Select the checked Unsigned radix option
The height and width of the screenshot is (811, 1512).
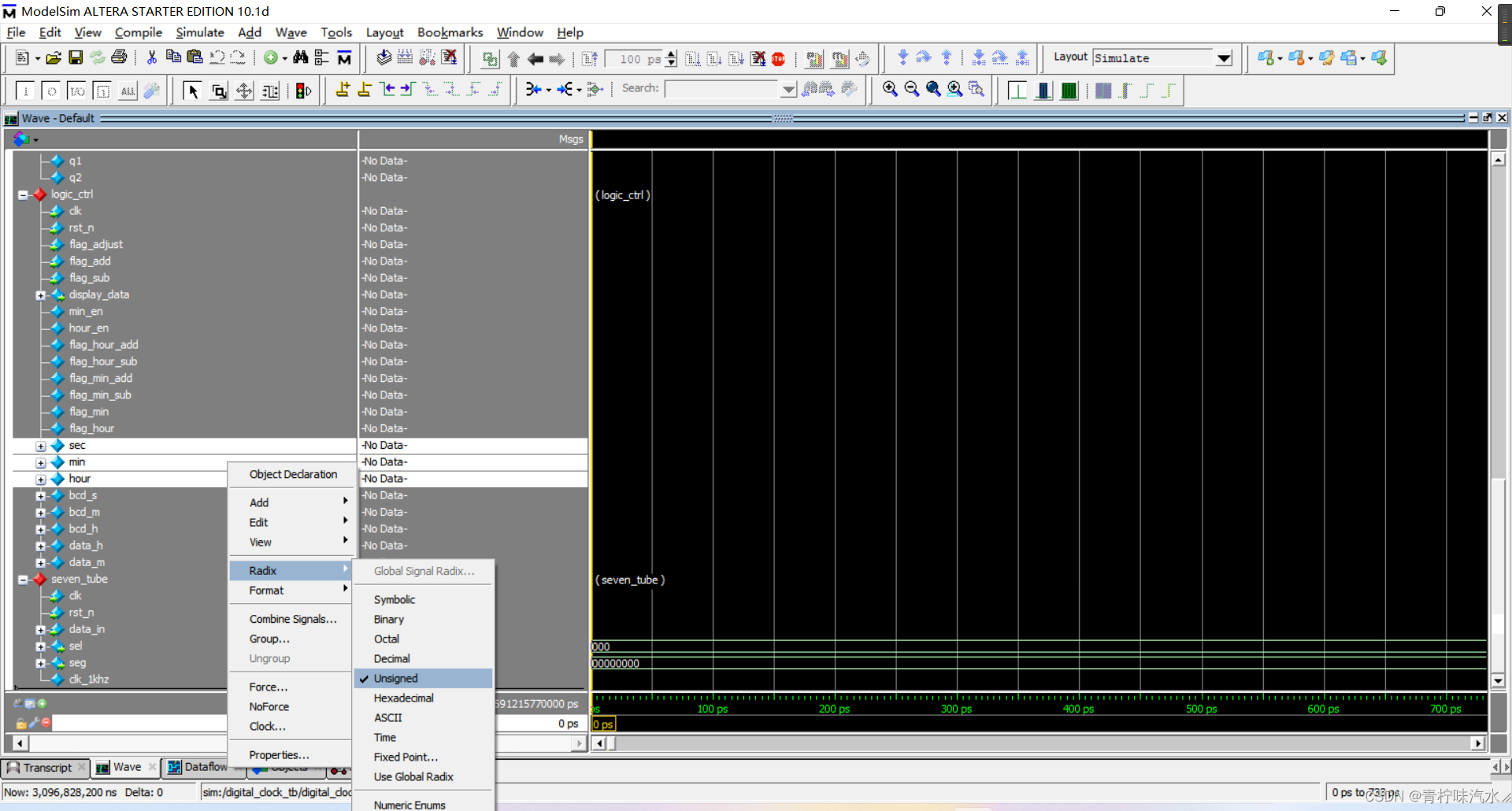(423, 678)
